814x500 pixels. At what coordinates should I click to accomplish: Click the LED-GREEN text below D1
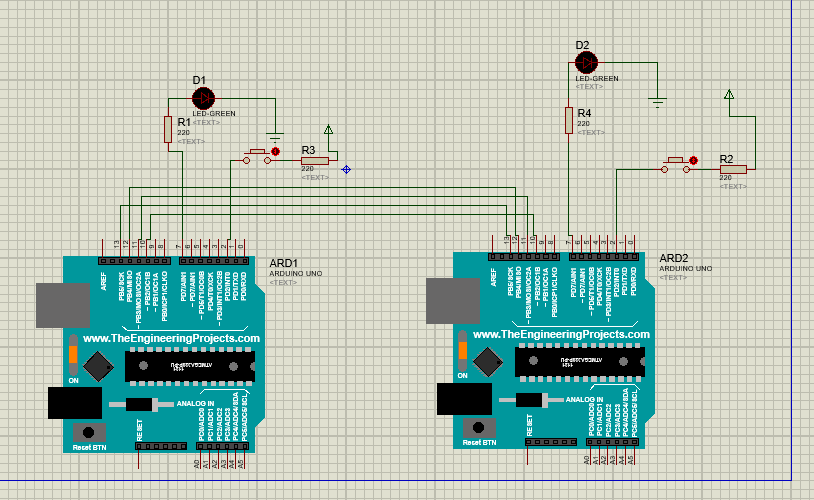click(214, 114)
